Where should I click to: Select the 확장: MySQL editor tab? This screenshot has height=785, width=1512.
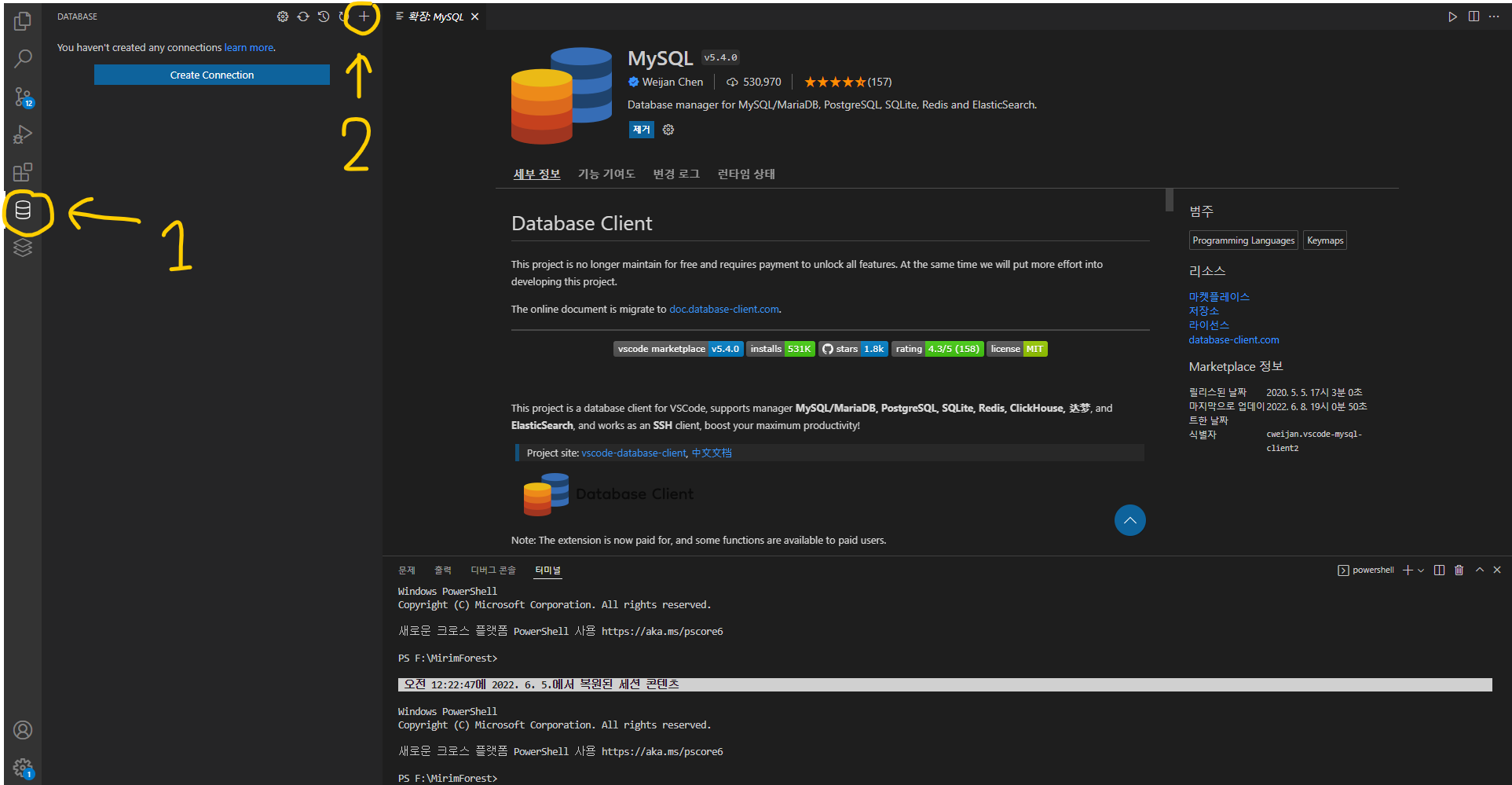pyautogui.click(x=436, y=17)
